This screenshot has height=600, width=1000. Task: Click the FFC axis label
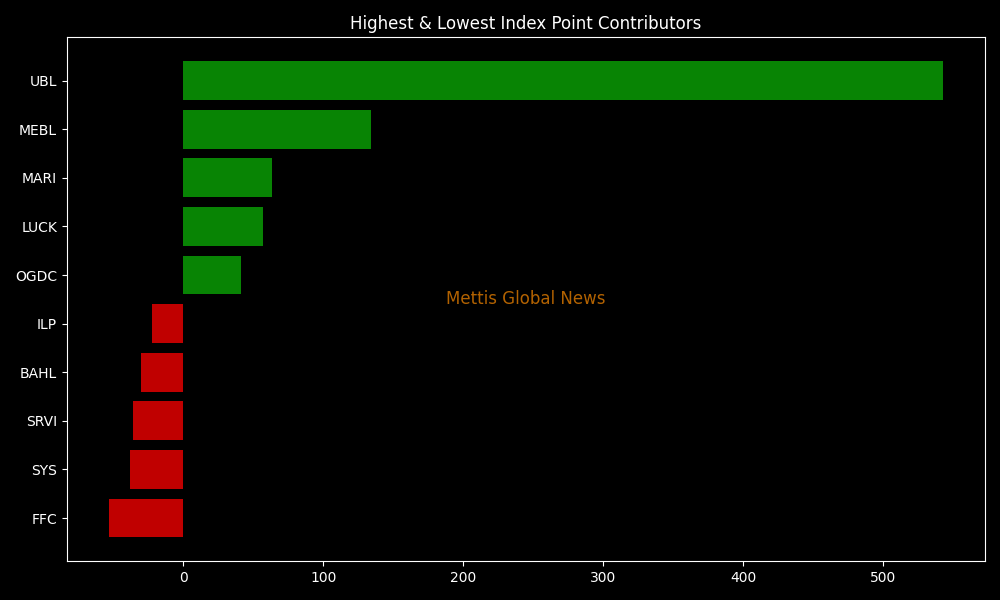tap(45, 520)
